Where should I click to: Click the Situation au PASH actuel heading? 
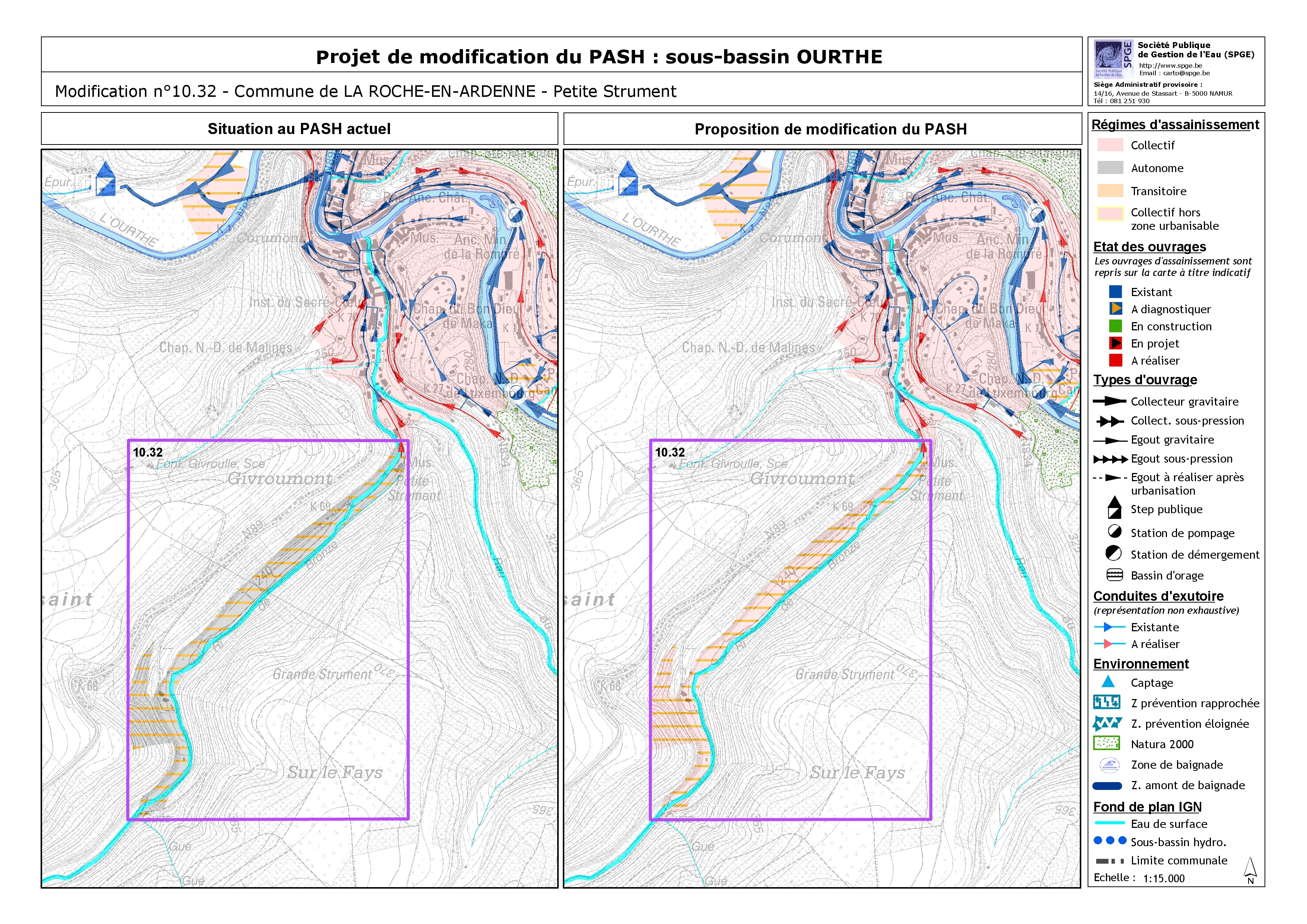pyautogui.click(x=299, y=129)
